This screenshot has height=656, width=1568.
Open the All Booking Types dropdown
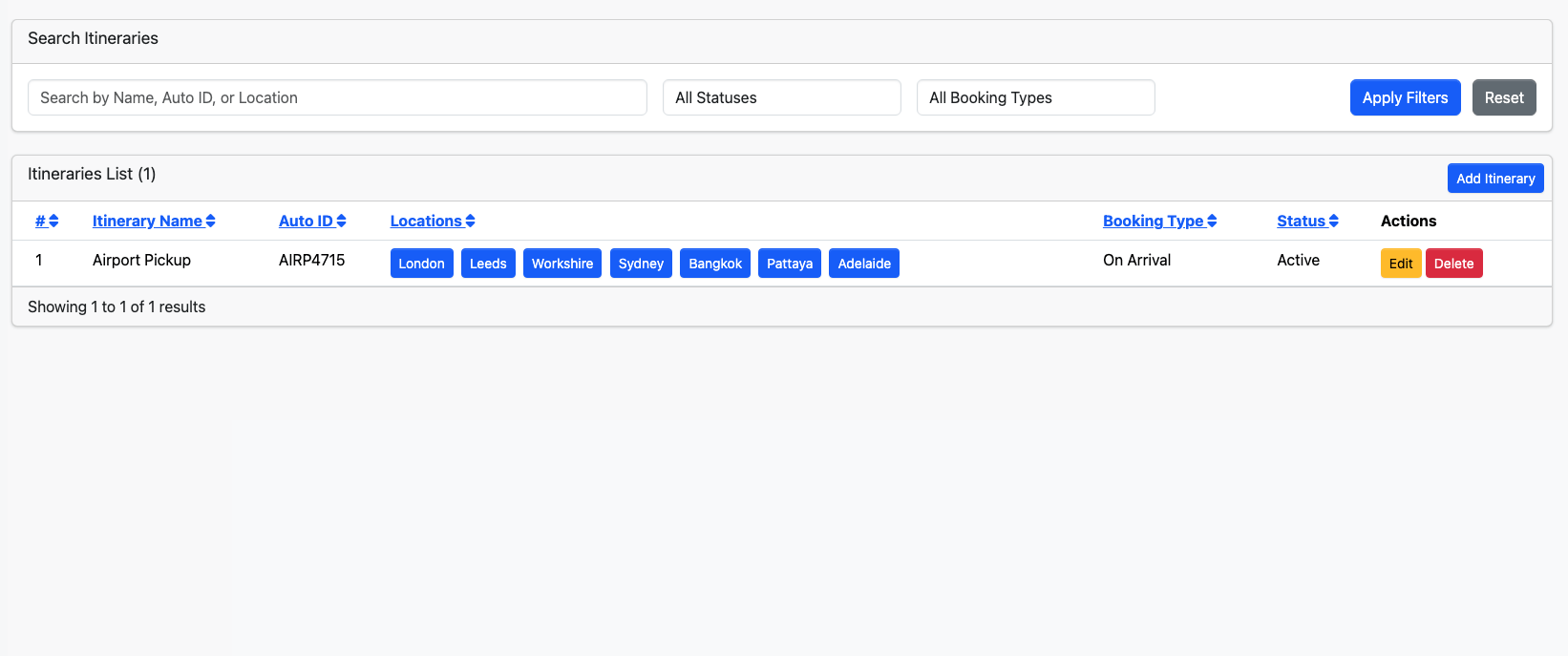(x=1036, y=97)
